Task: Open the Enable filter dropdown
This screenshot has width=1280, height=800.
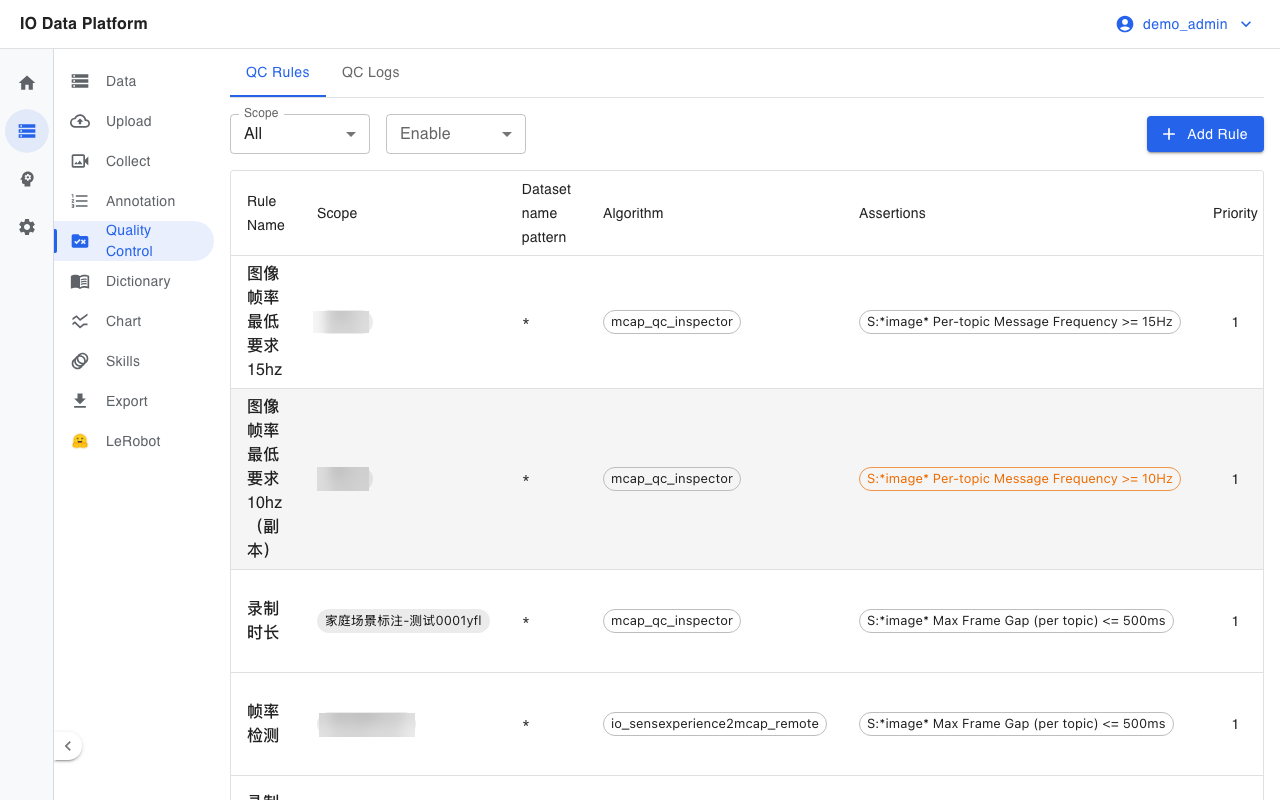Action: tap(456, 134)
